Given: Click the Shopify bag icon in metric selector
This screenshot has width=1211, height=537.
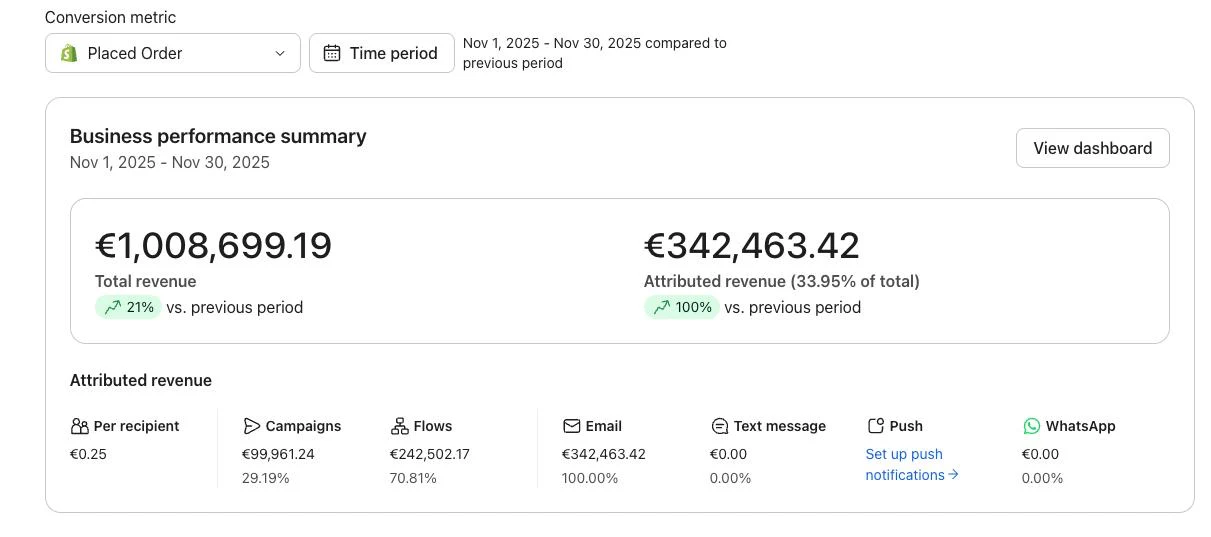Looking at the screenshot, I should click(x=69, y=53).
